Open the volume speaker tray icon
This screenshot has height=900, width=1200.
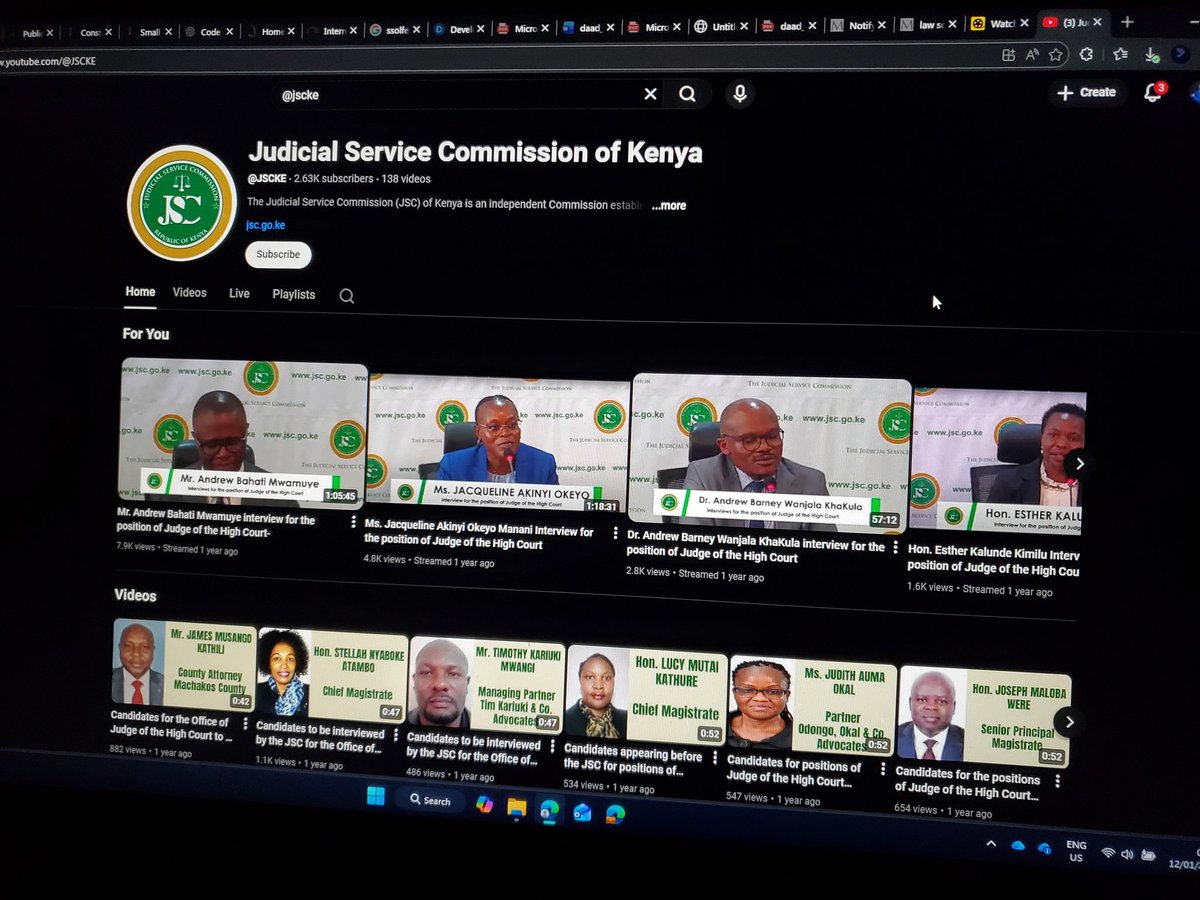1127,855
